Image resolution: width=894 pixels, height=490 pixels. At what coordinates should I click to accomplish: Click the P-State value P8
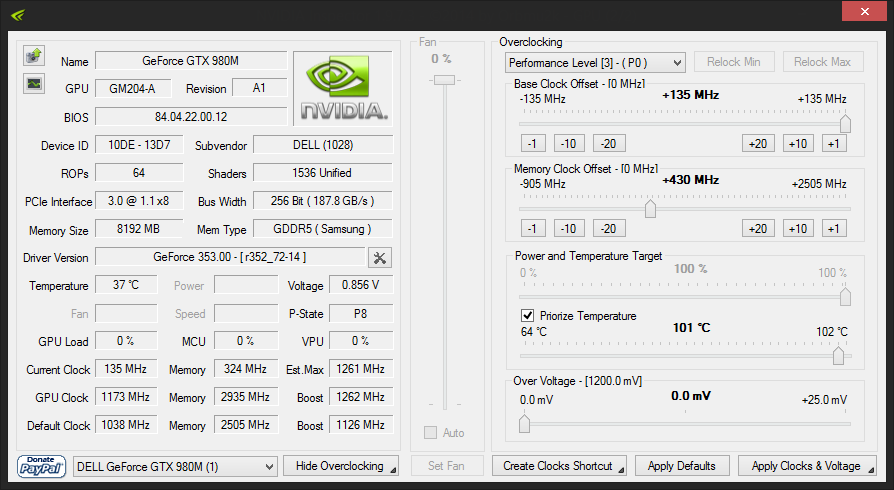click(x=361, y=313)
